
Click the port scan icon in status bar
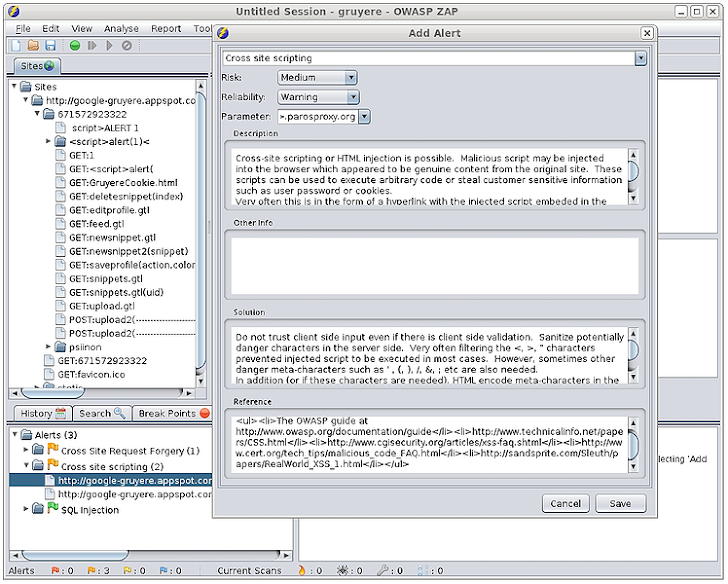coord(422,571)
